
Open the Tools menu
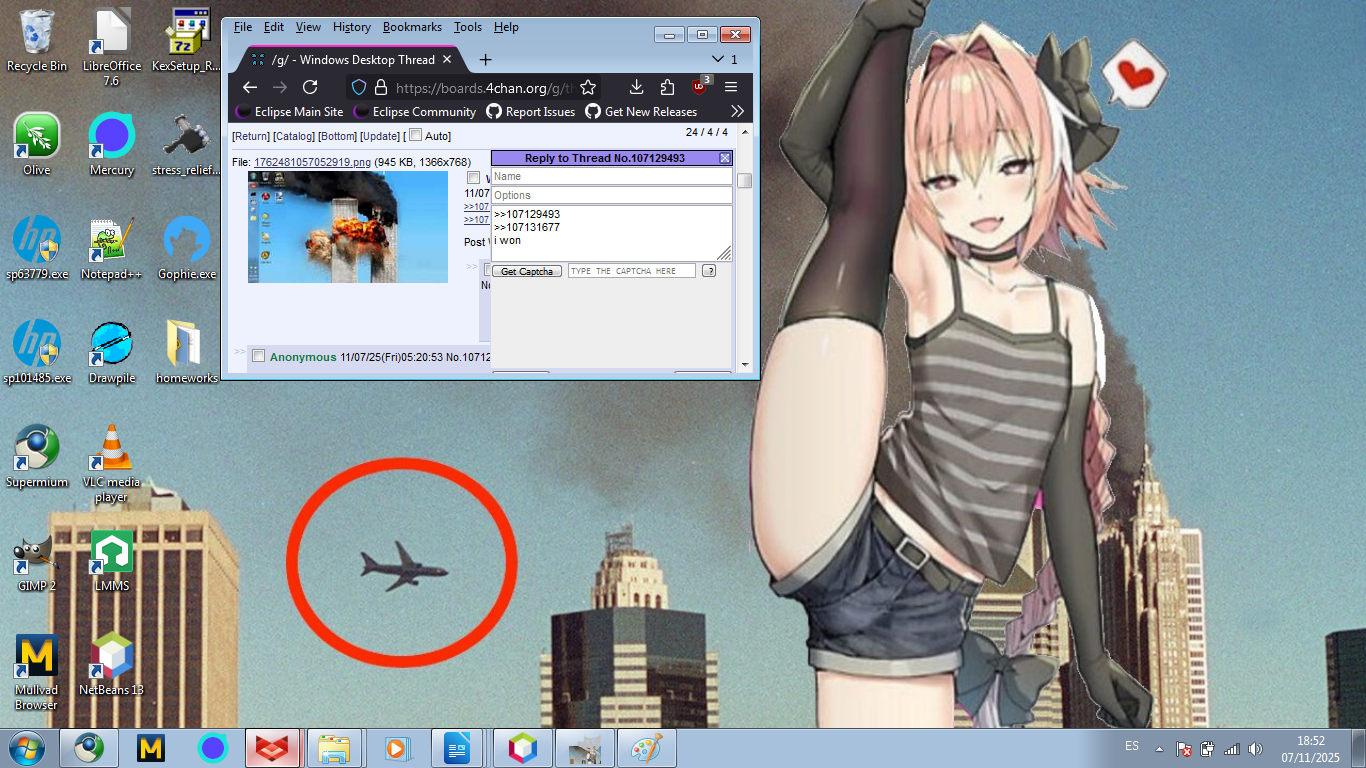click(x=468, y=27)
